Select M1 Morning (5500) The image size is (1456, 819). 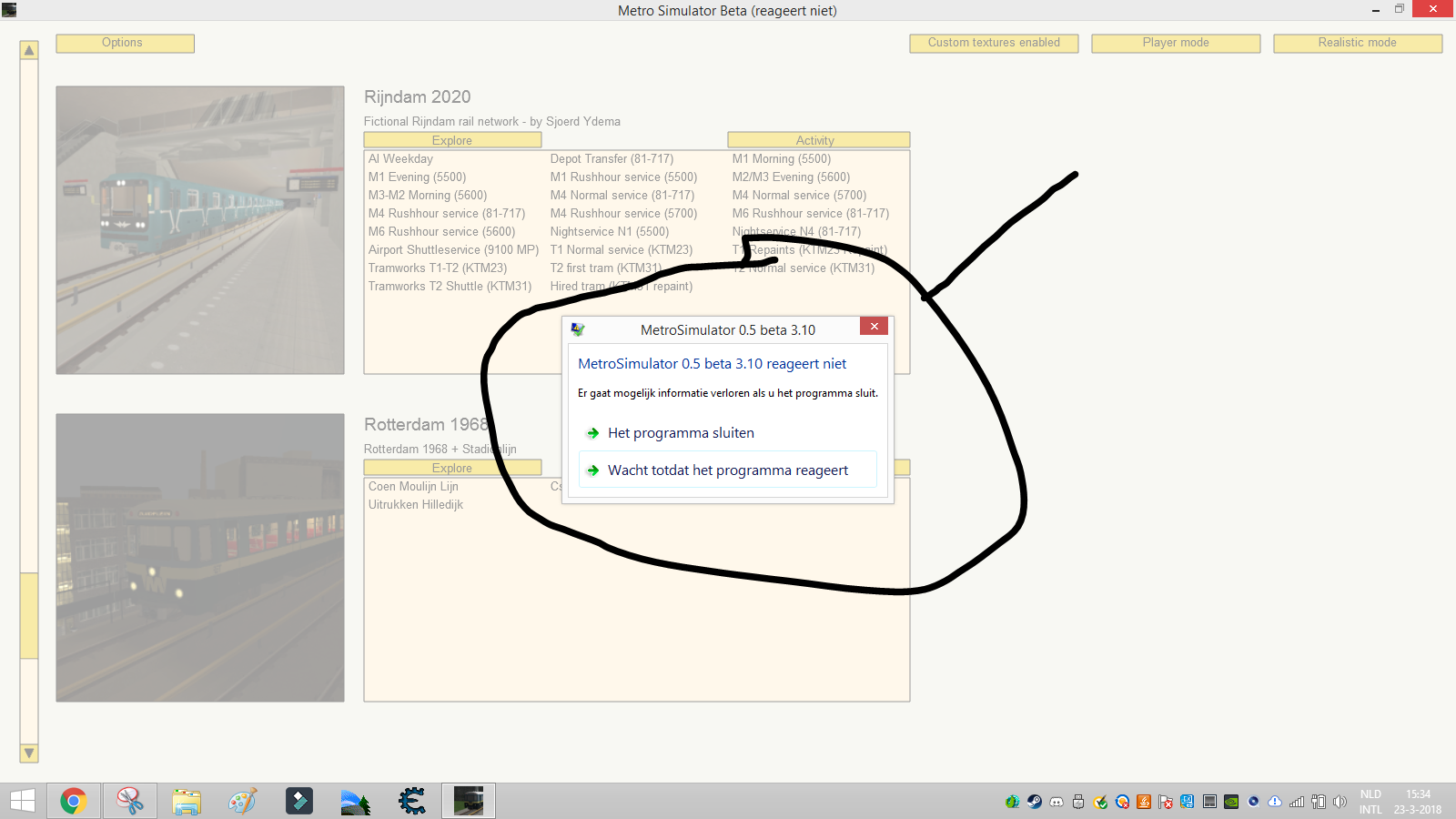782,158
